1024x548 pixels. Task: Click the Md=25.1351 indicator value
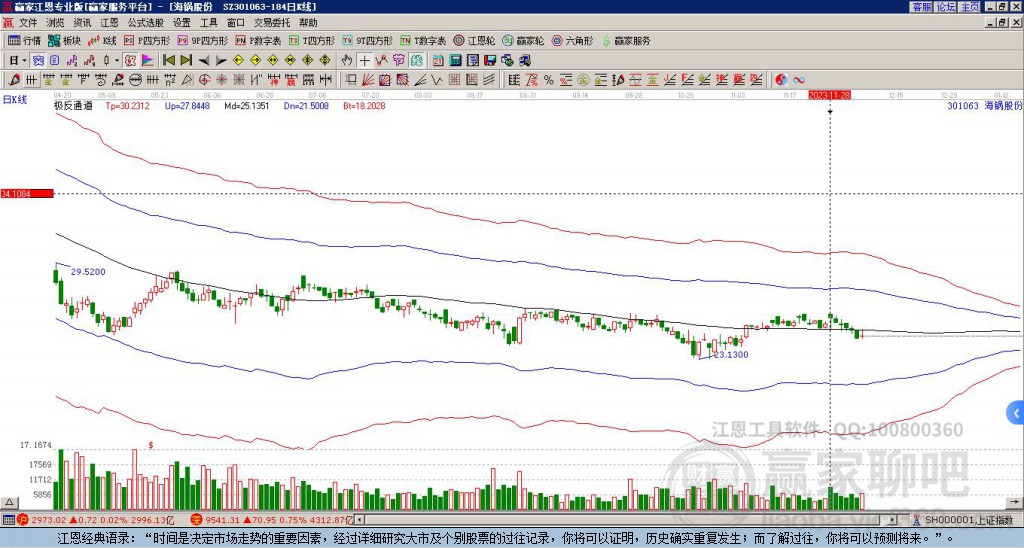(x=247, y=105)
